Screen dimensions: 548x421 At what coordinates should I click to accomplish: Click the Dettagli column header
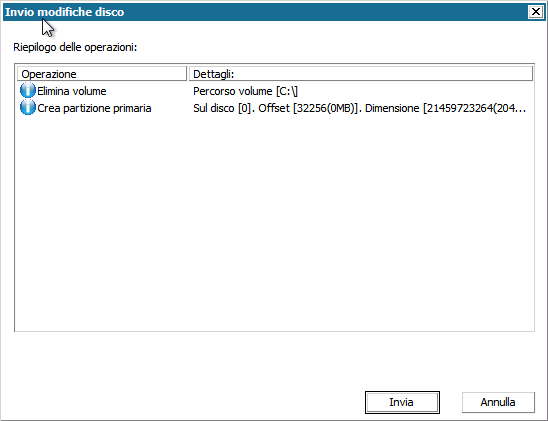click(361, 74)
